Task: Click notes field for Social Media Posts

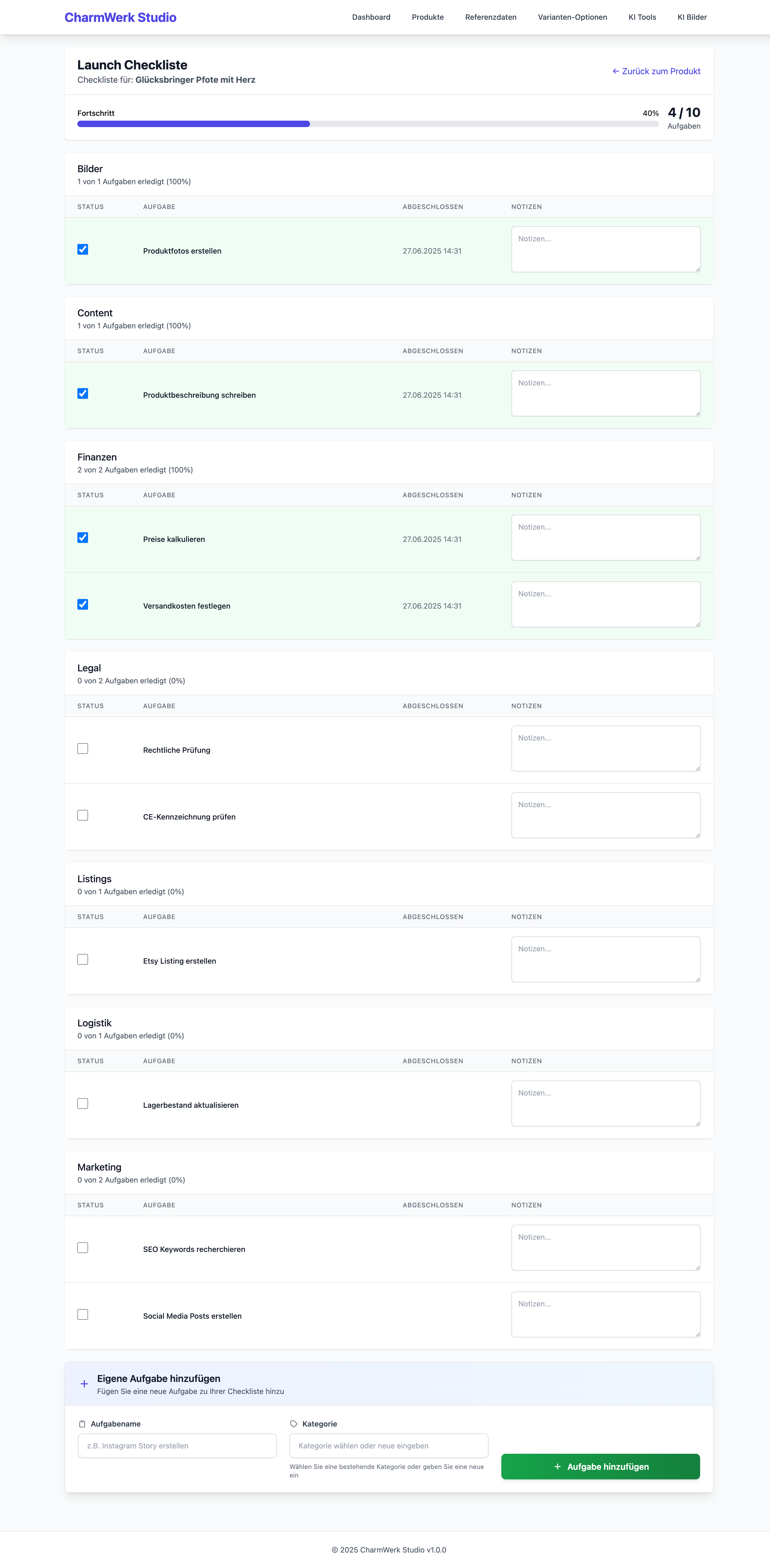Action: point(606,1315)
